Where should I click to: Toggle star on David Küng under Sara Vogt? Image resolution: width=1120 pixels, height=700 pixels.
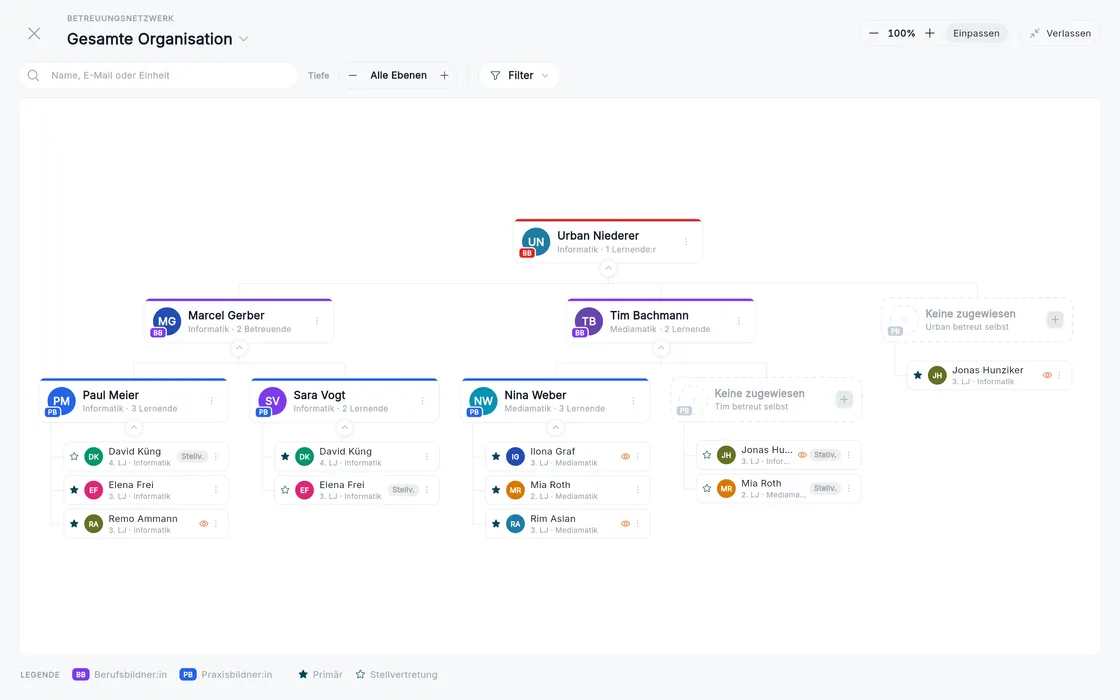click(285, 456)
